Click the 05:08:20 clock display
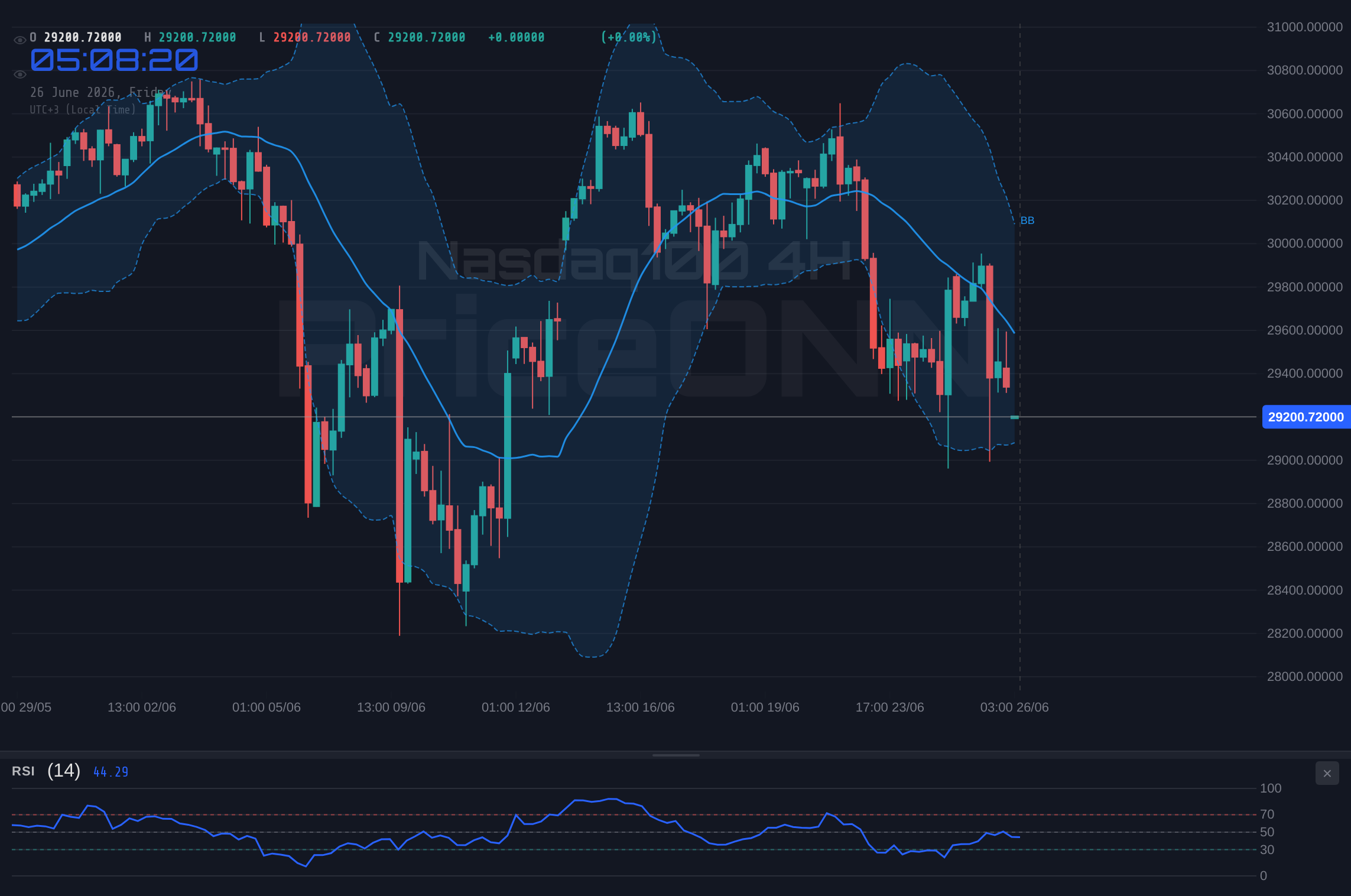Screen dimensions: 1351x896 coord(115,60)
